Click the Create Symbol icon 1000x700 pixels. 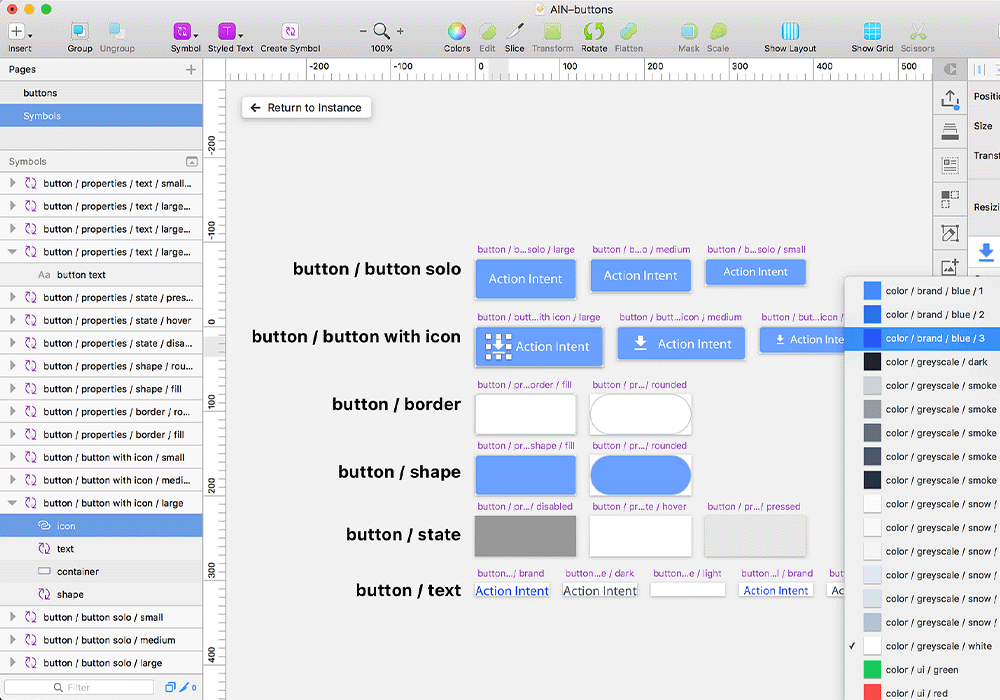click(x=290, y=31)
